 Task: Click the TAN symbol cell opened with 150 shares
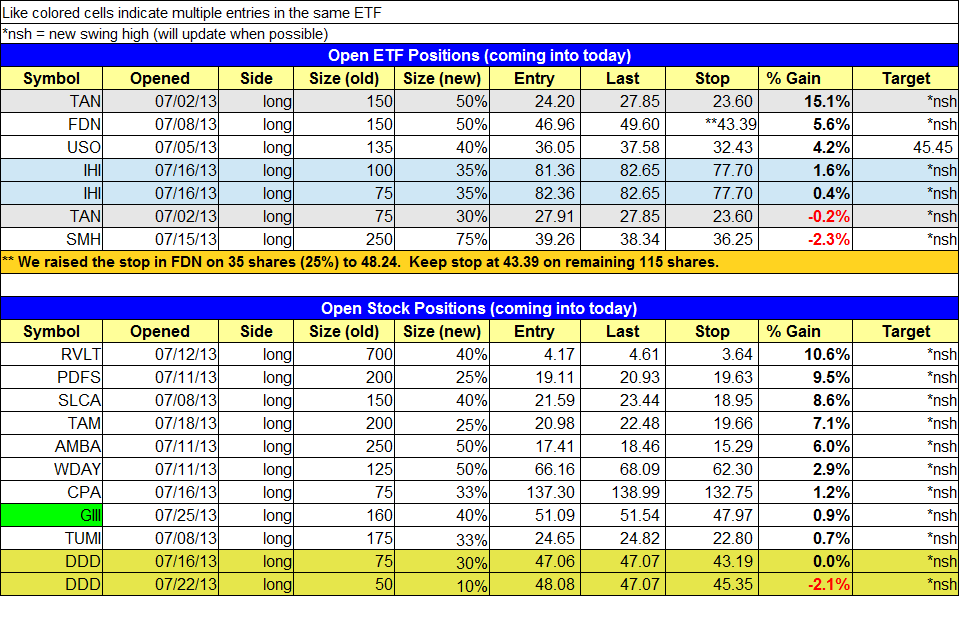[x=52, y=102]
